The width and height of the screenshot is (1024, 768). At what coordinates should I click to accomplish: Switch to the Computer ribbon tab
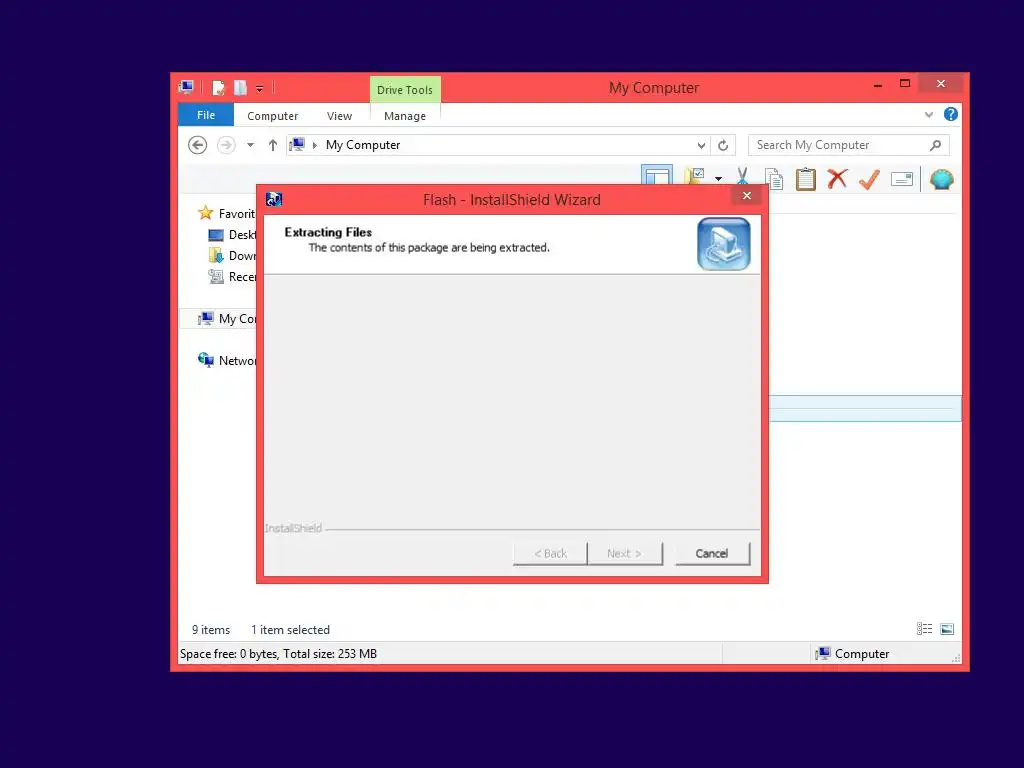[x=272, y=116]
